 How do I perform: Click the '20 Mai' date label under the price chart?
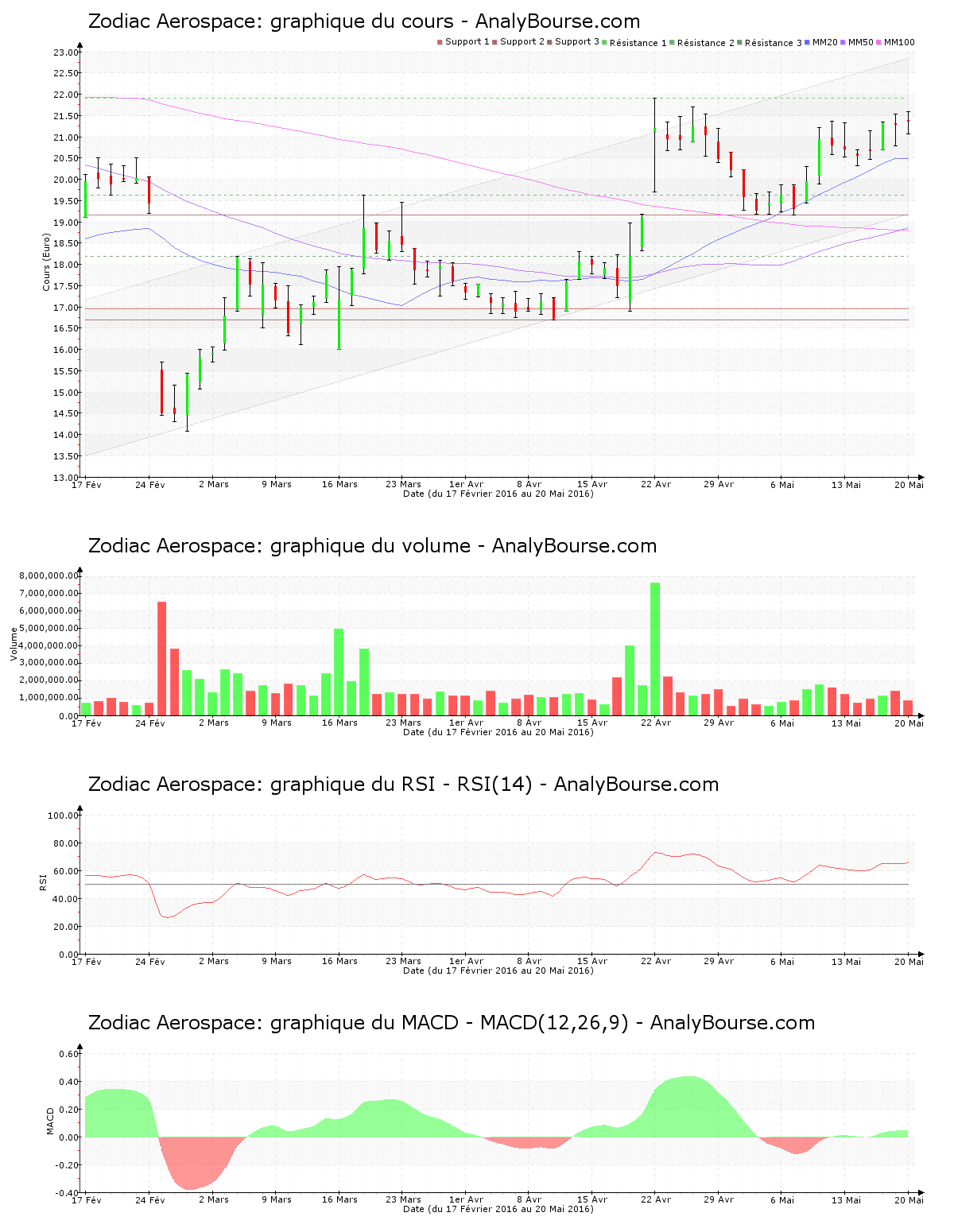[909, 484]
